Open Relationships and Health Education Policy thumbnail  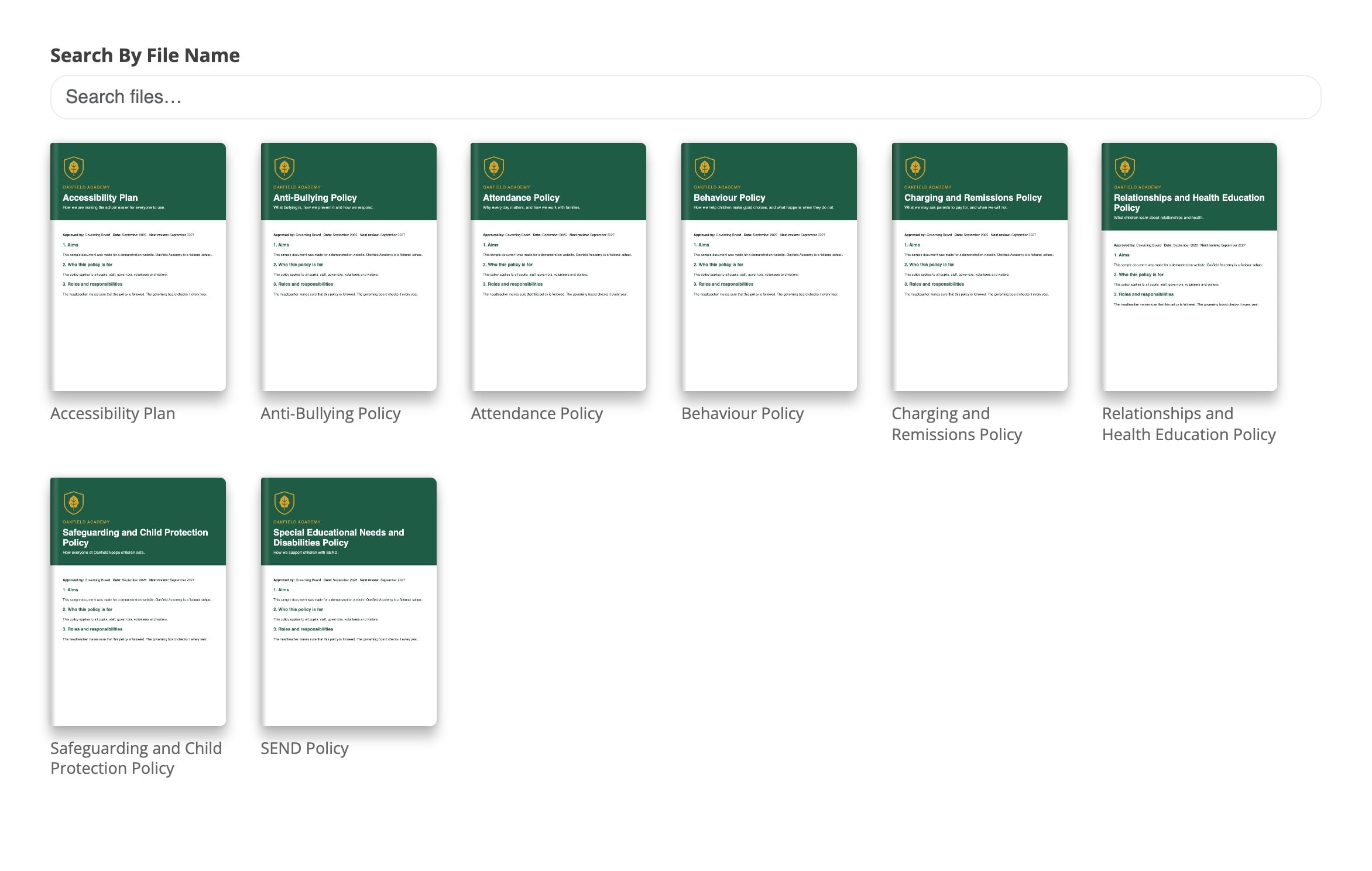click(1189, 267)
